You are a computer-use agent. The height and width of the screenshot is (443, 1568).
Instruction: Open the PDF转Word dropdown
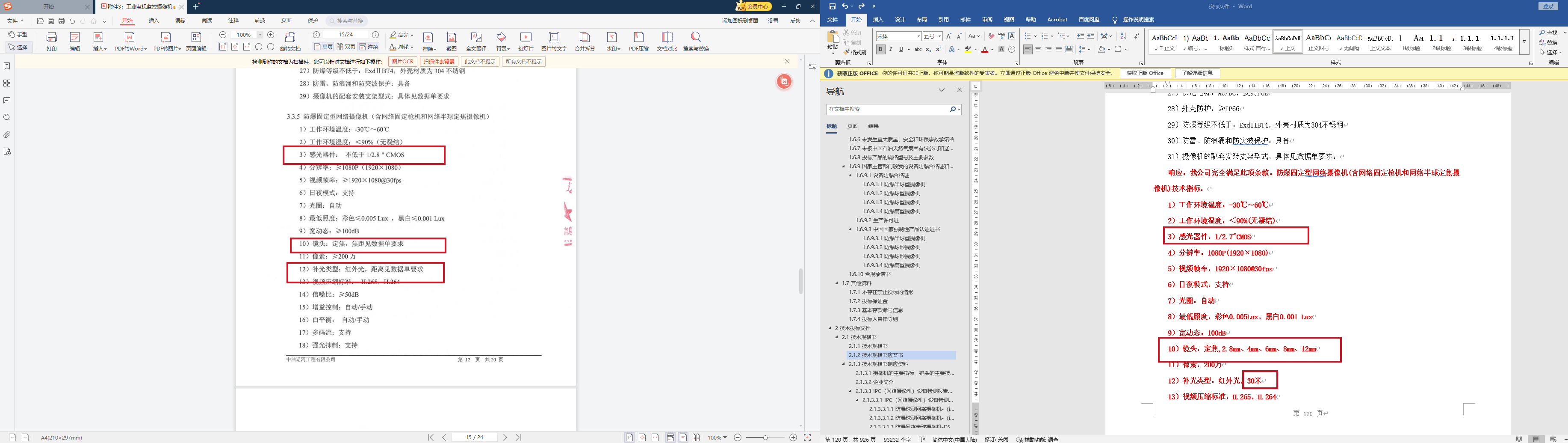click(x=130, y=41)
